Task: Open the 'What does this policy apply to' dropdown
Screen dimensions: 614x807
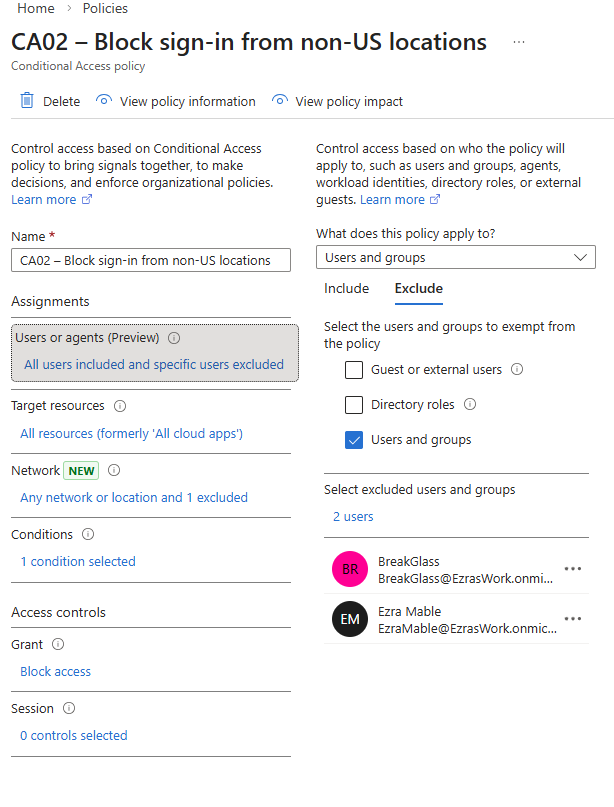Action: [x=455, y=258]
